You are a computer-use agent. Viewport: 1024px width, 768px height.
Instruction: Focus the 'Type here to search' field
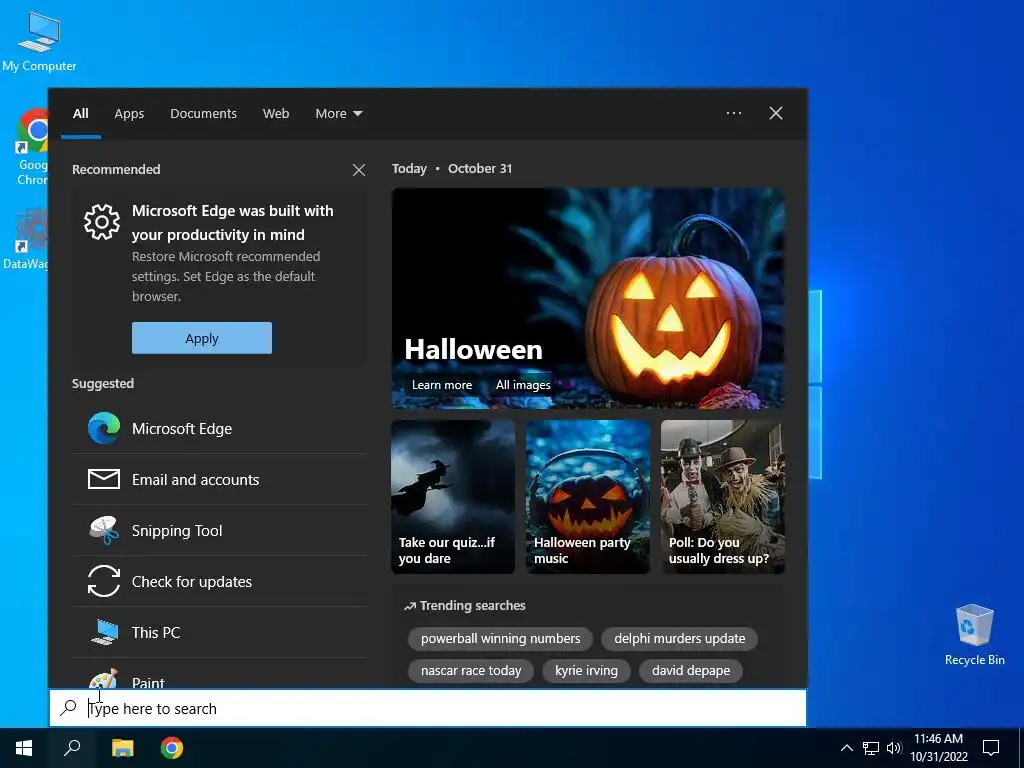[x=428, y=708]
